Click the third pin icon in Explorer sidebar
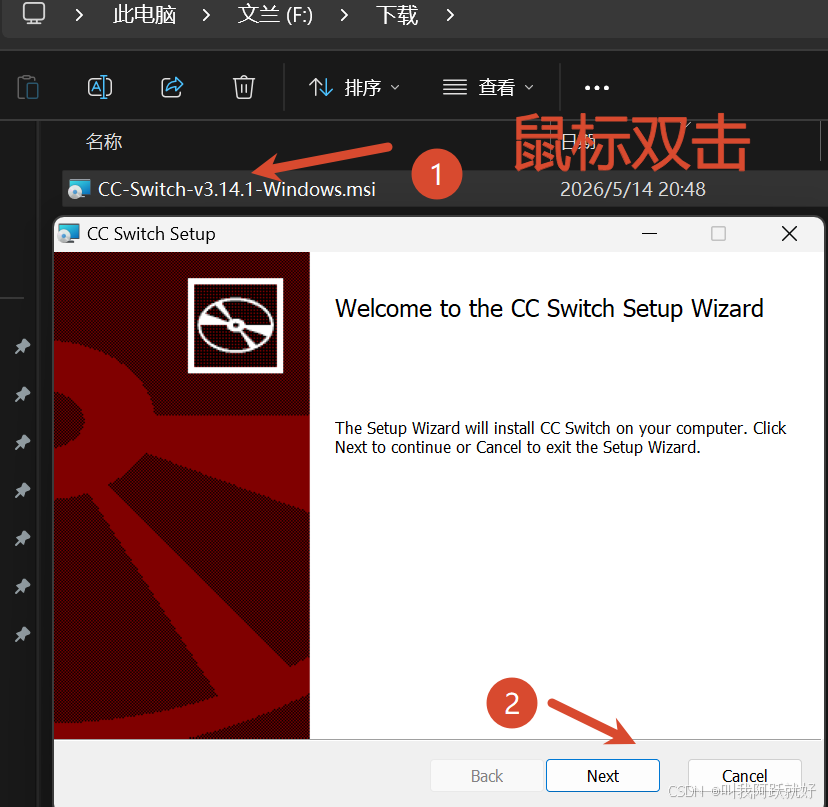 tap(22, 443)
